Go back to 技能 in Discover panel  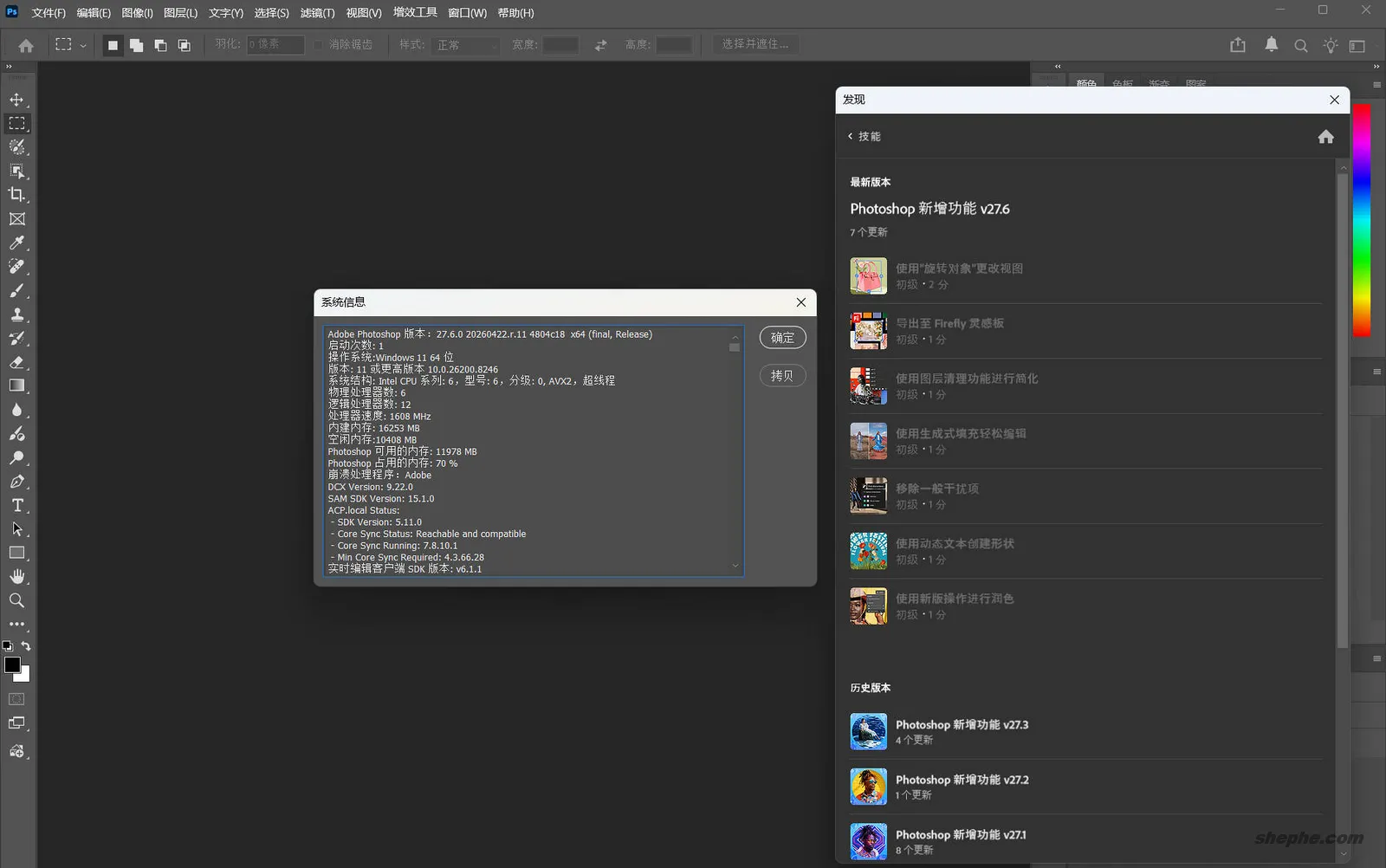click(864, 137)
